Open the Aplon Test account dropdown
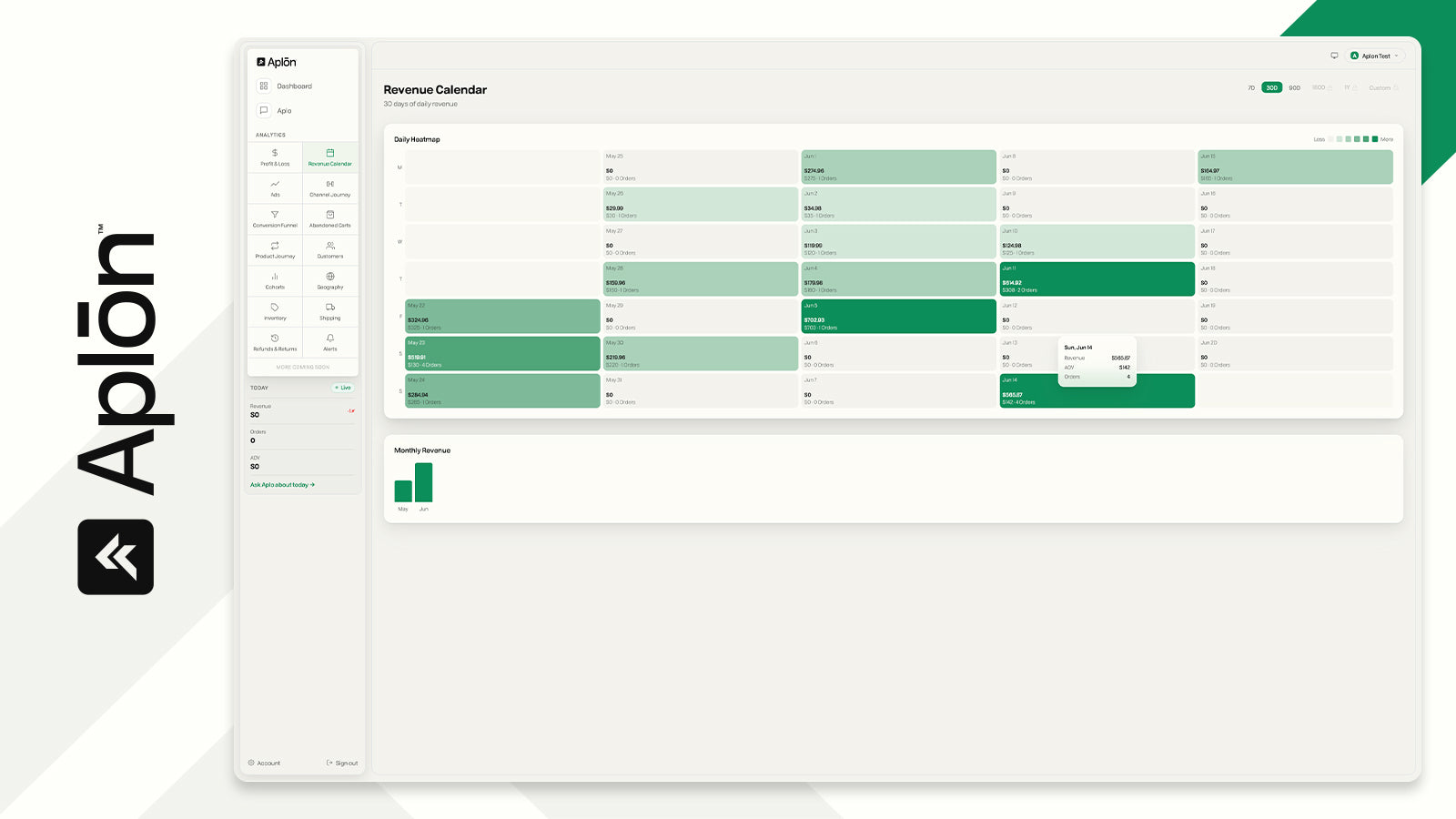The image size is (1456, 819). pyautogui.click(x=1375, y=56)
